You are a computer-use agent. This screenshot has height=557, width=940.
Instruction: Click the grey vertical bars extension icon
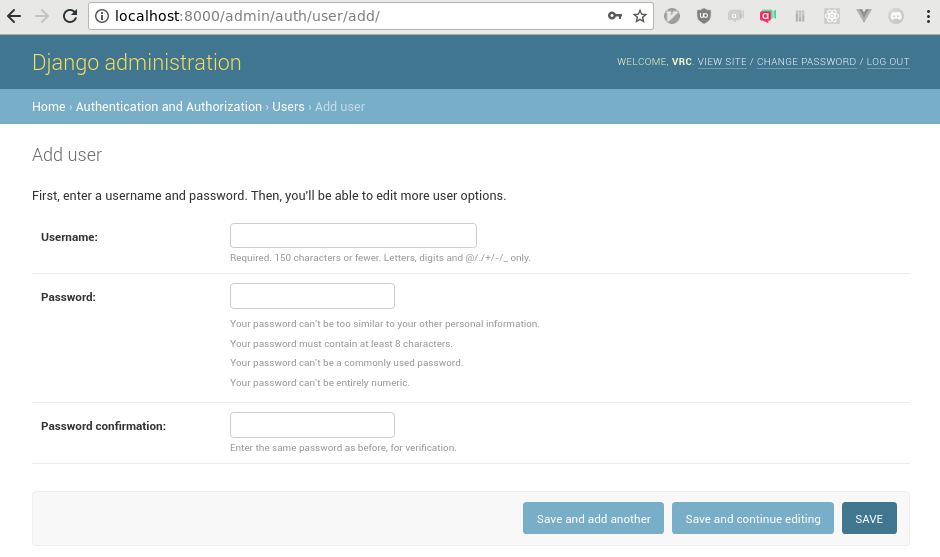coord(800,16)
